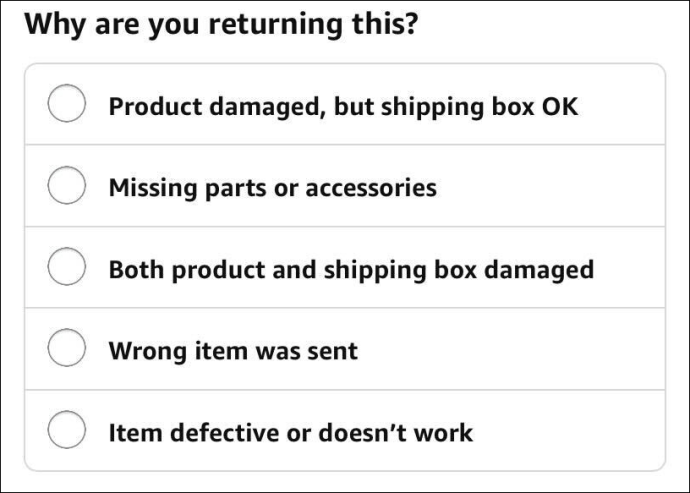Select the 'Product damaged, but shipping box OK' radio button
690x493 pixels.
[66, 103]
